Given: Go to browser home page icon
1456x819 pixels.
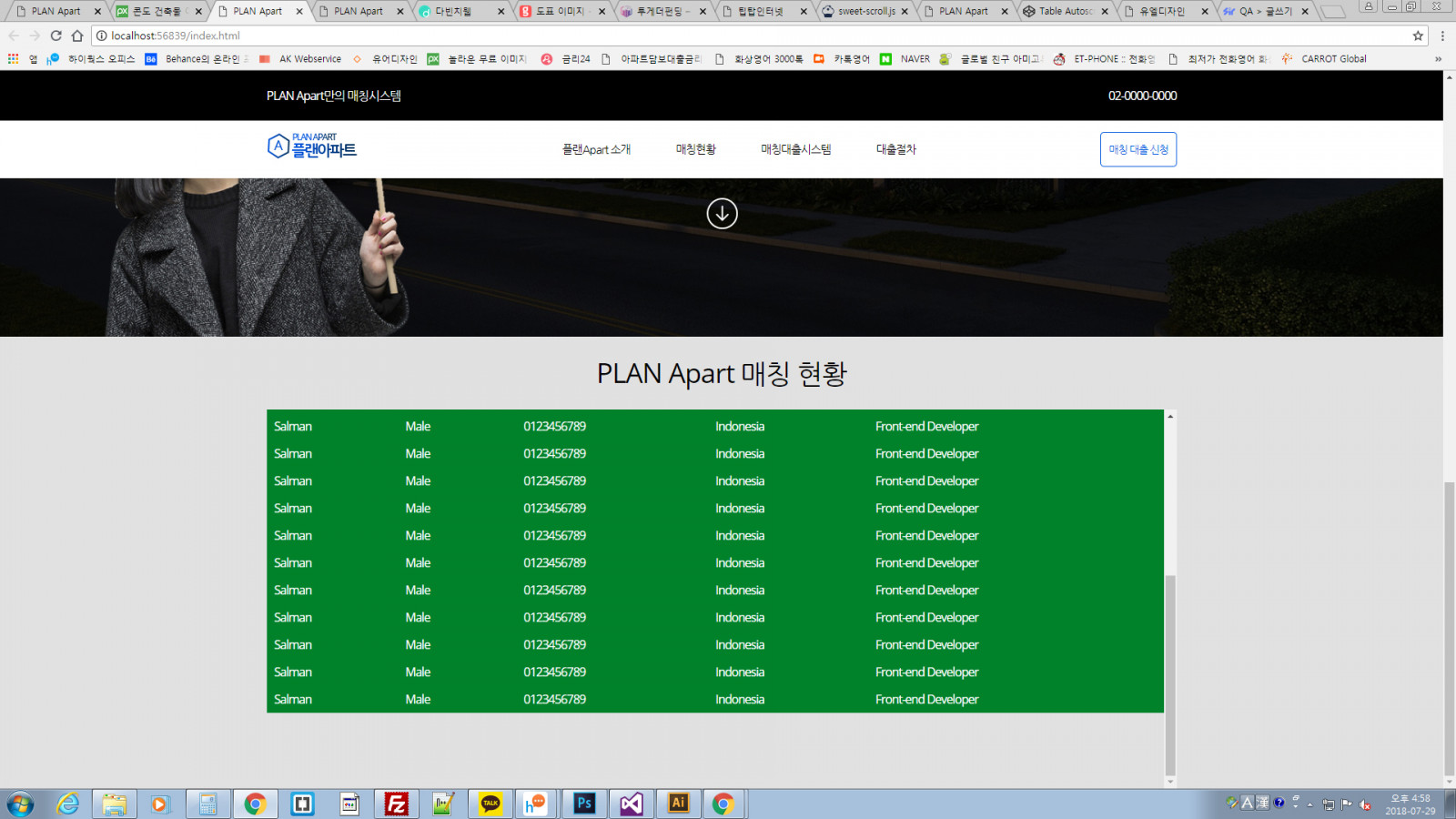Looking at the screenshot, I should (x=77, y=35).
